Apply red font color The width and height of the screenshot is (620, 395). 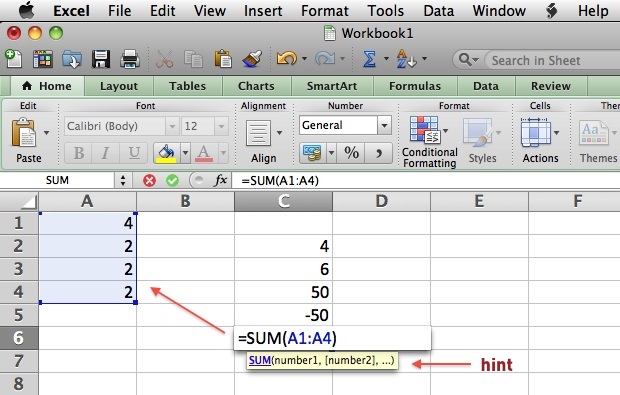[x=204, y=153]
